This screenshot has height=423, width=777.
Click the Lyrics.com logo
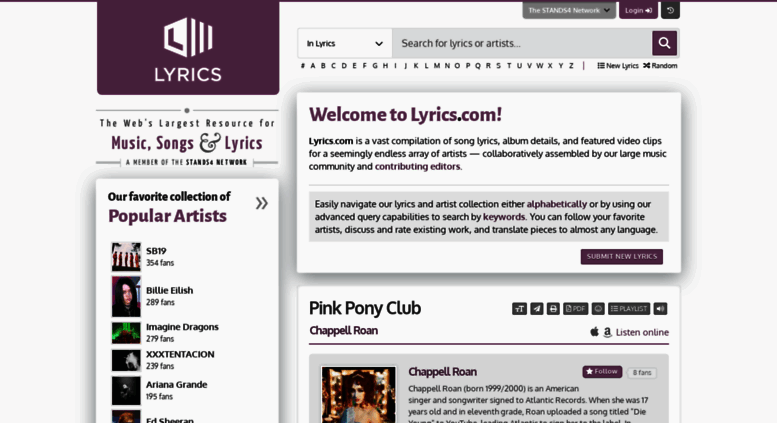coord(188,49)
